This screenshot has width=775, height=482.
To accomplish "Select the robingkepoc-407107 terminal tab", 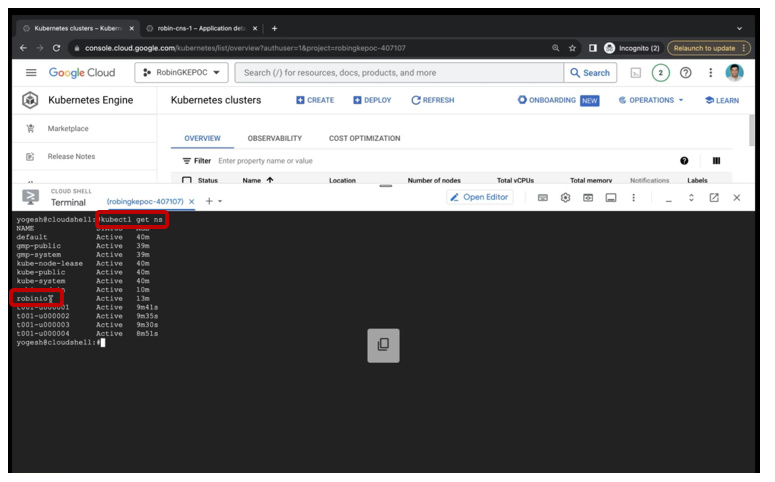I will [x=145, y=202].
